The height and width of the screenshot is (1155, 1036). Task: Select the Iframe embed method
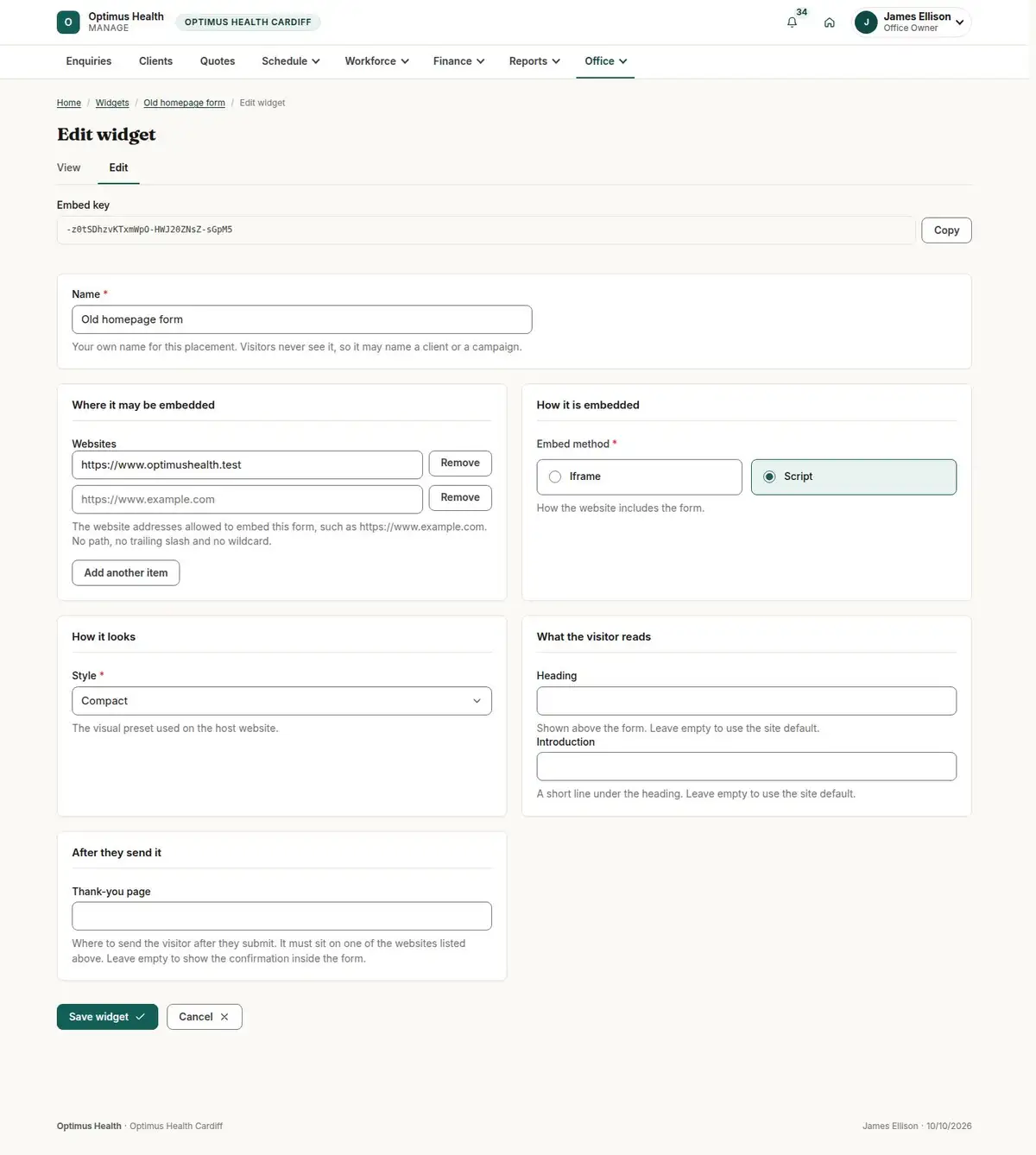pyautogui.click(x=639, y=477)
